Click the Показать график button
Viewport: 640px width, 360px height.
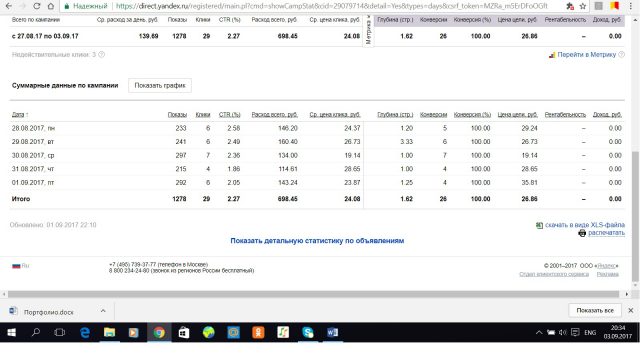click(x=160, y=85)
